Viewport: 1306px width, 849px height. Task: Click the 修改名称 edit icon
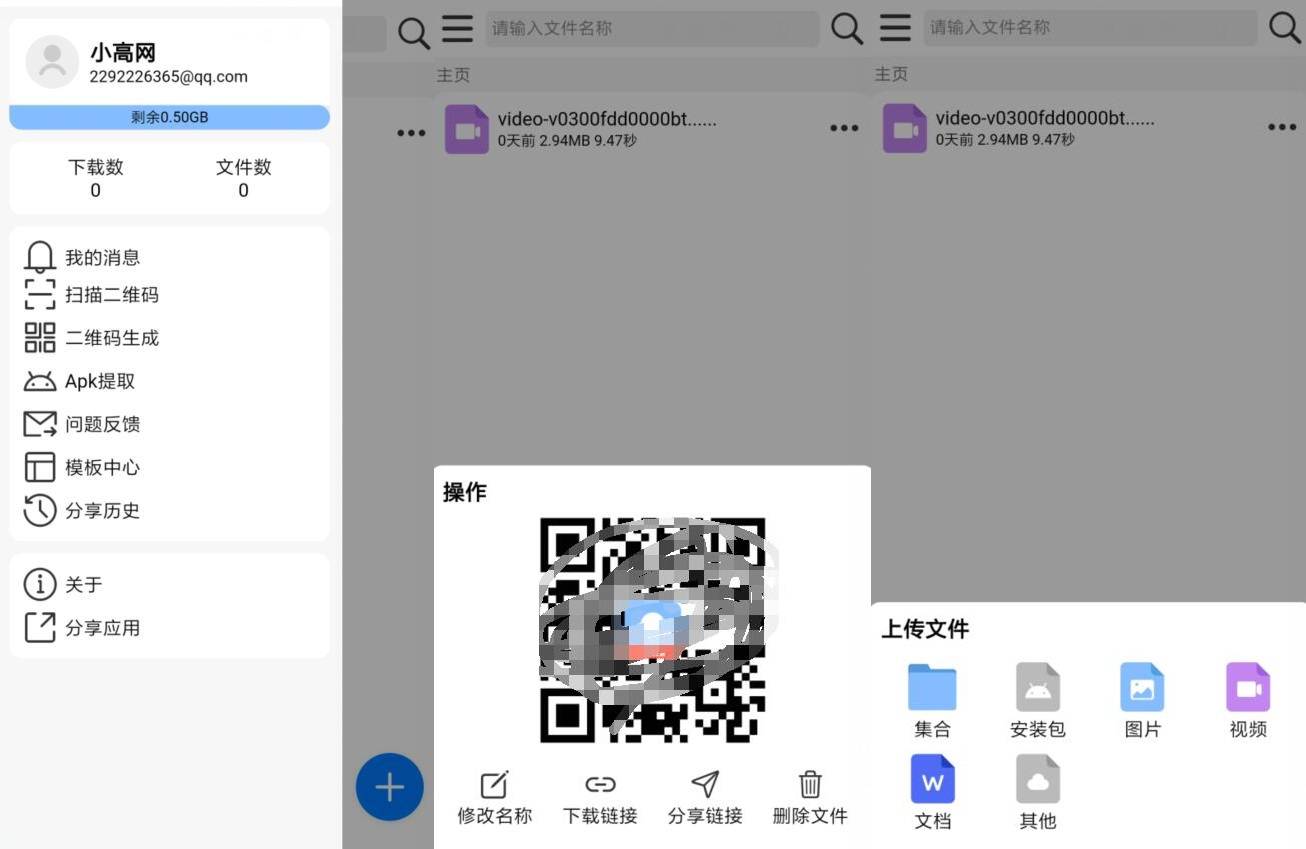point(494,785)
